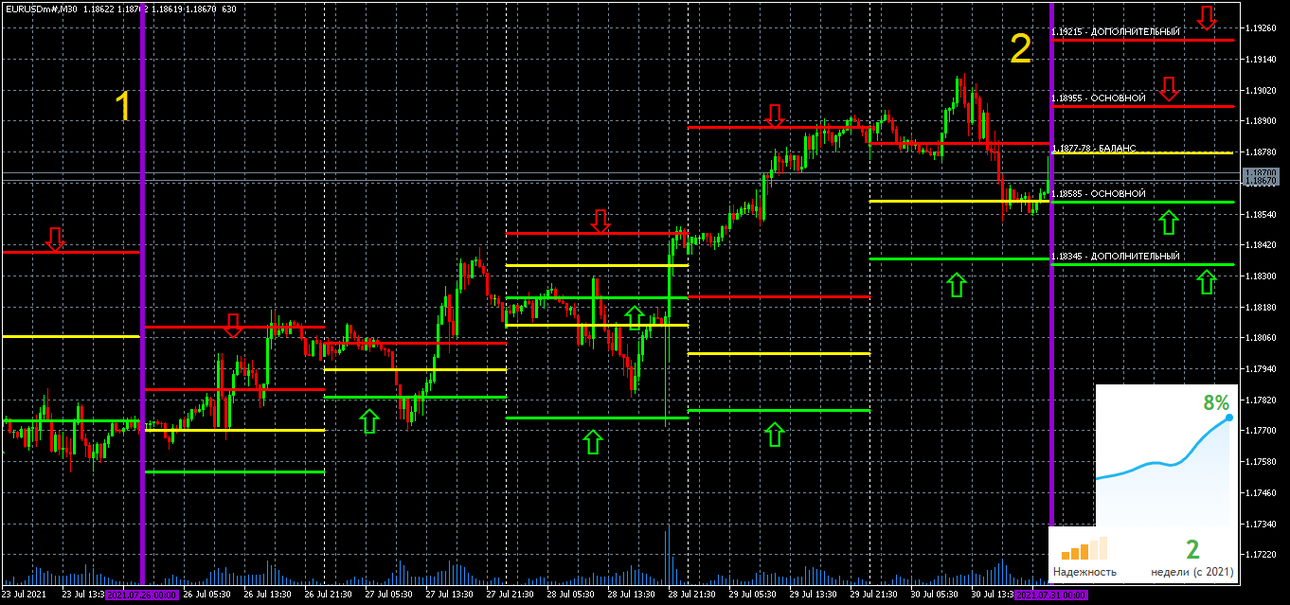Select the EURUSDm#,M30 chart title
Viewport: 1290px width, 605px height.
(44, 8)
